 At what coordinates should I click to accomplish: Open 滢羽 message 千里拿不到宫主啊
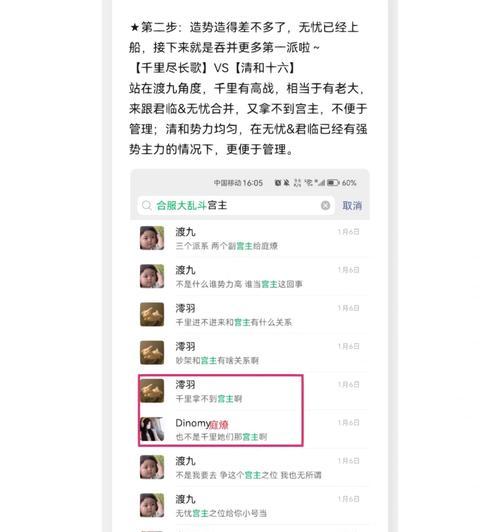pyautogui.click(x=250, y=391)
